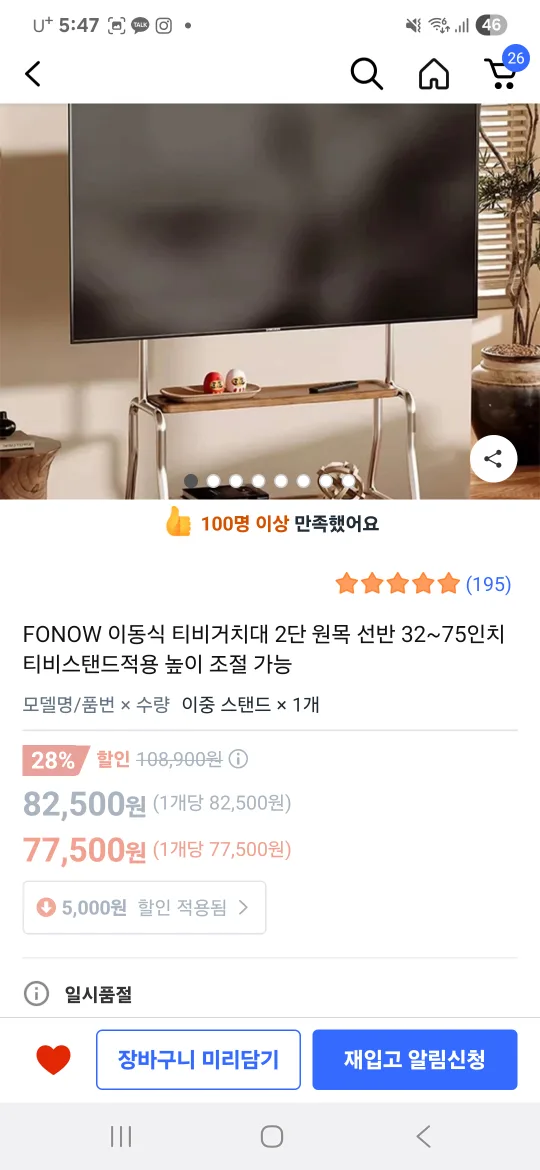Open the (195) reviews link
This screenshot has width=540, height=1170.
click(x=489, y=584)
